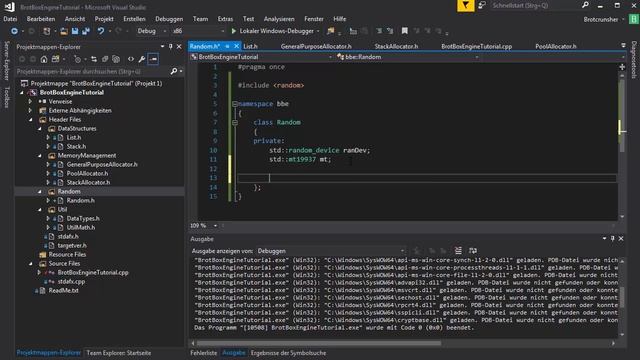640x360 pixels.
Task: Open the 109 % zoom level dropdown
Action: (x=203, y=225)
